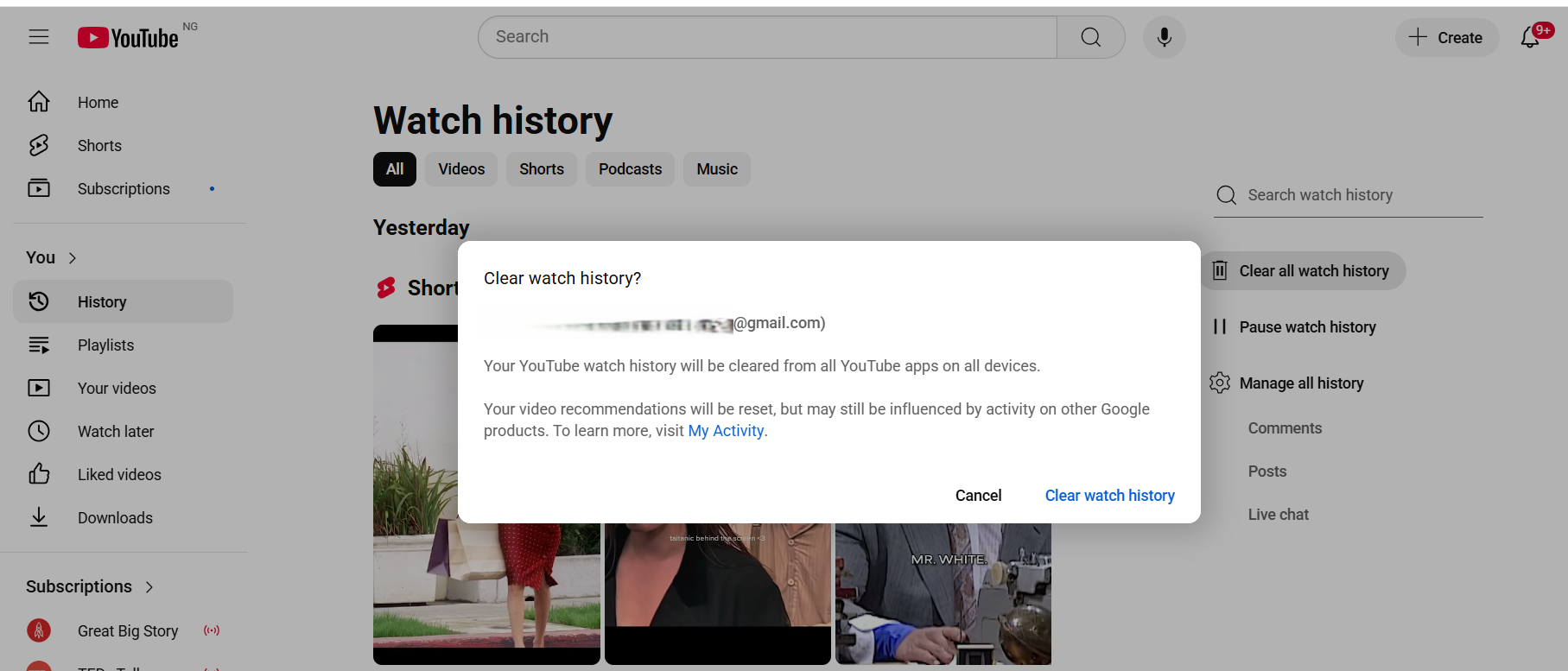This screenshot has width=1568, height=671.
Task: Confirm Clear watch history in dialog
Action: pos(1110,496)
